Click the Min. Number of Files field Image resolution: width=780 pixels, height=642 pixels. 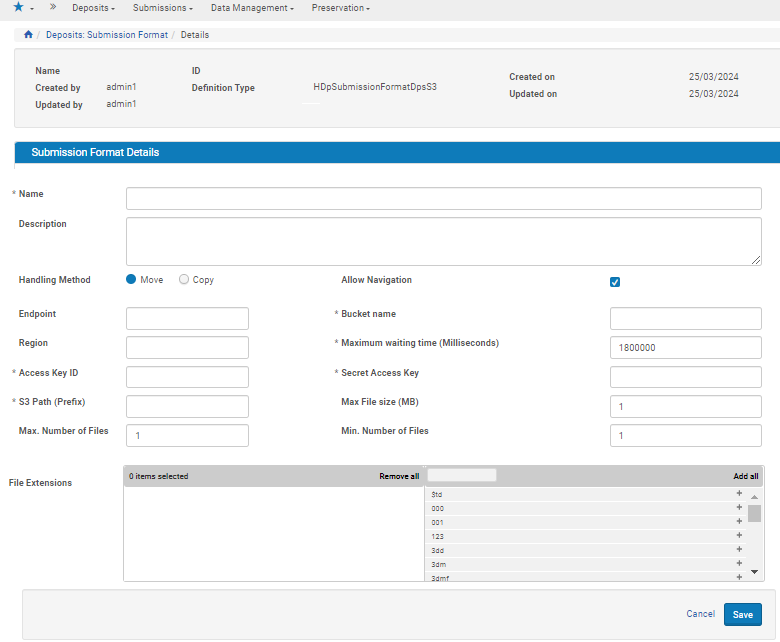[685, 436]
